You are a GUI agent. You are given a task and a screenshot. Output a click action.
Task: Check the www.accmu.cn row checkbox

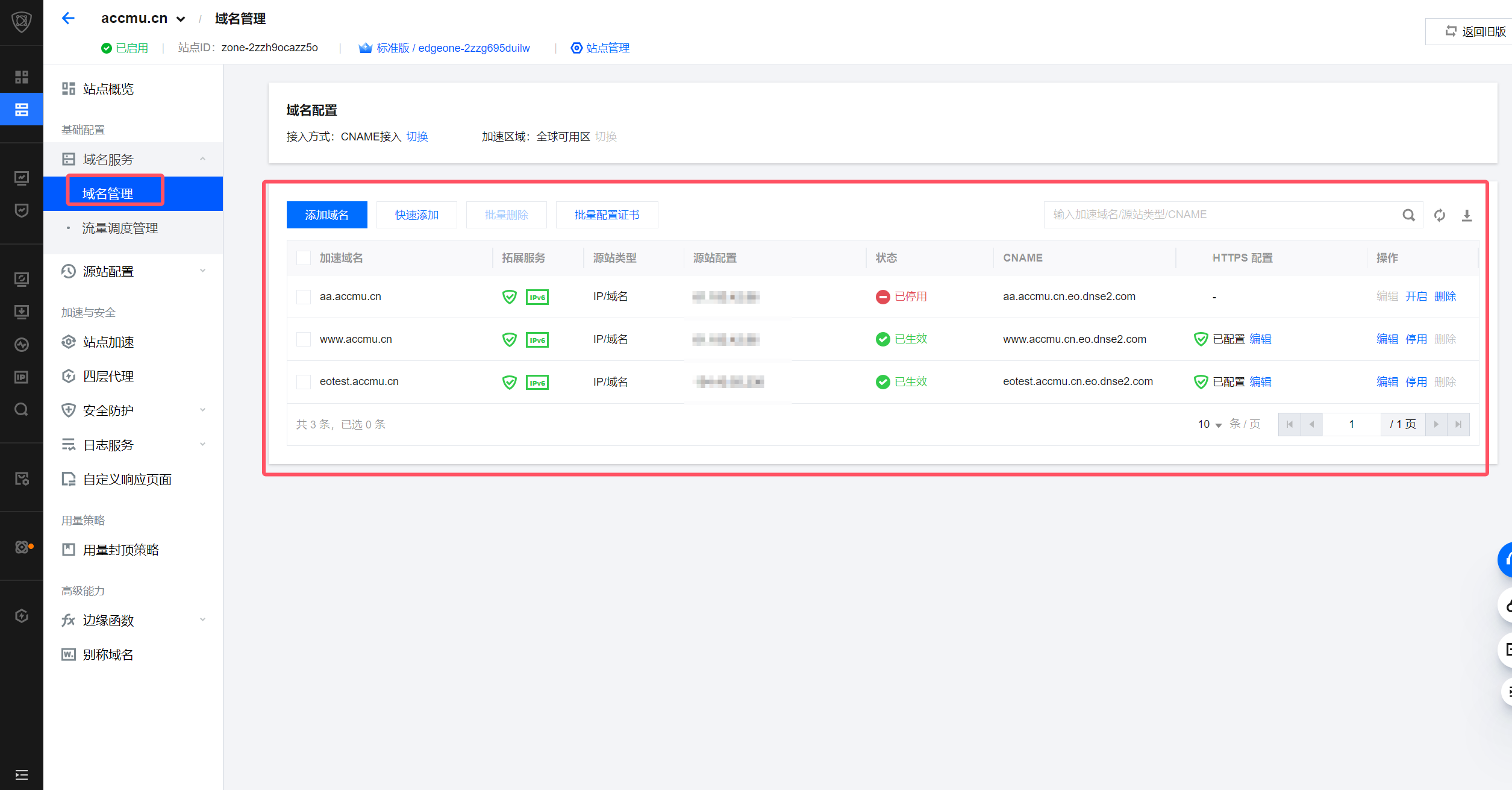(304, 339)
